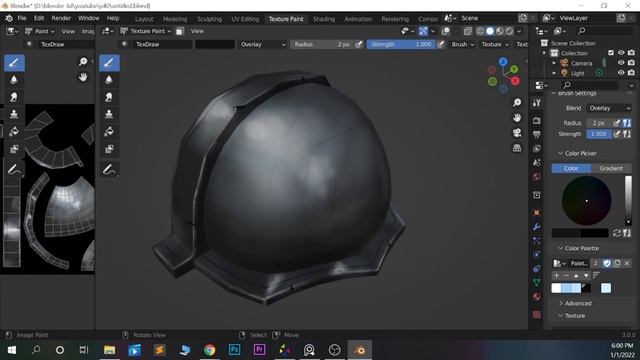The width and height of the screenshot is (640, 360).
Task: Click the 3D viewport zoom magnifier icon
Action: (517, 102)
